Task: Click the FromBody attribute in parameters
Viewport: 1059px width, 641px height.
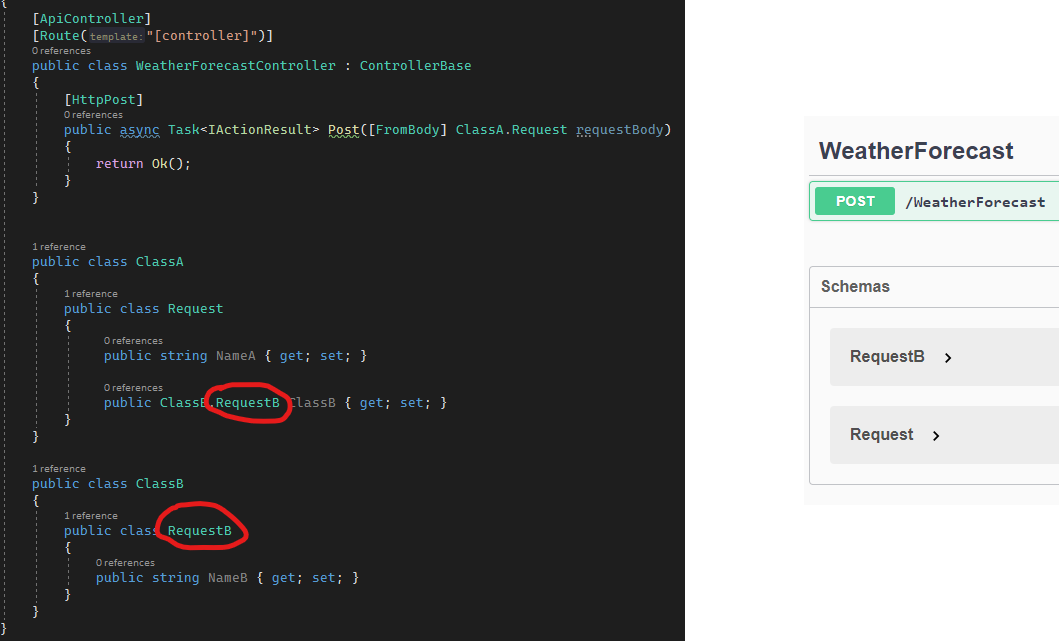Action: click(407, 130)
